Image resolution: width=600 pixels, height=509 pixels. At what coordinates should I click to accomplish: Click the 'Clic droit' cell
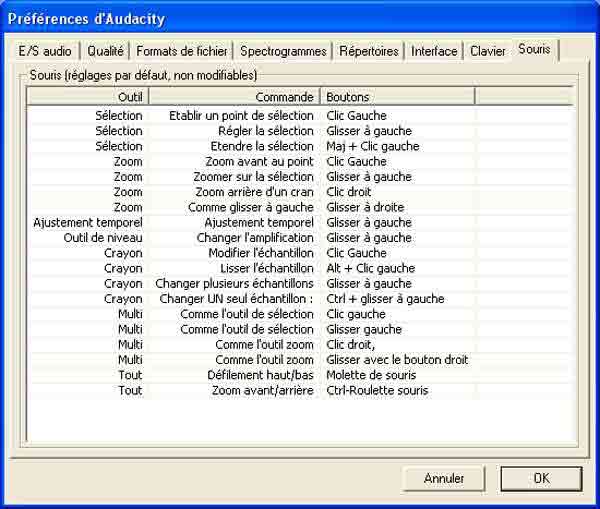coord(349,192)
